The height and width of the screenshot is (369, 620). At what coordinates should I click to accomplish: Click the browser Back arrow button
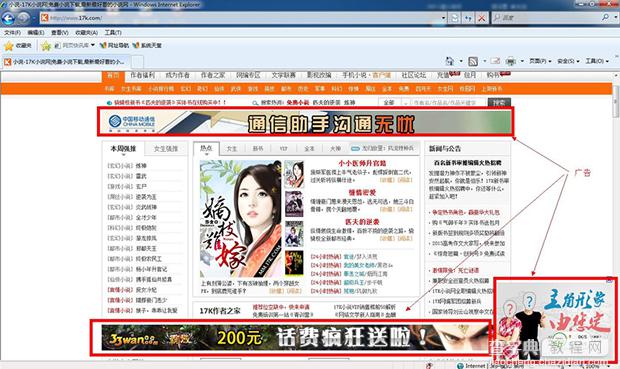click(x=8, y=18)
